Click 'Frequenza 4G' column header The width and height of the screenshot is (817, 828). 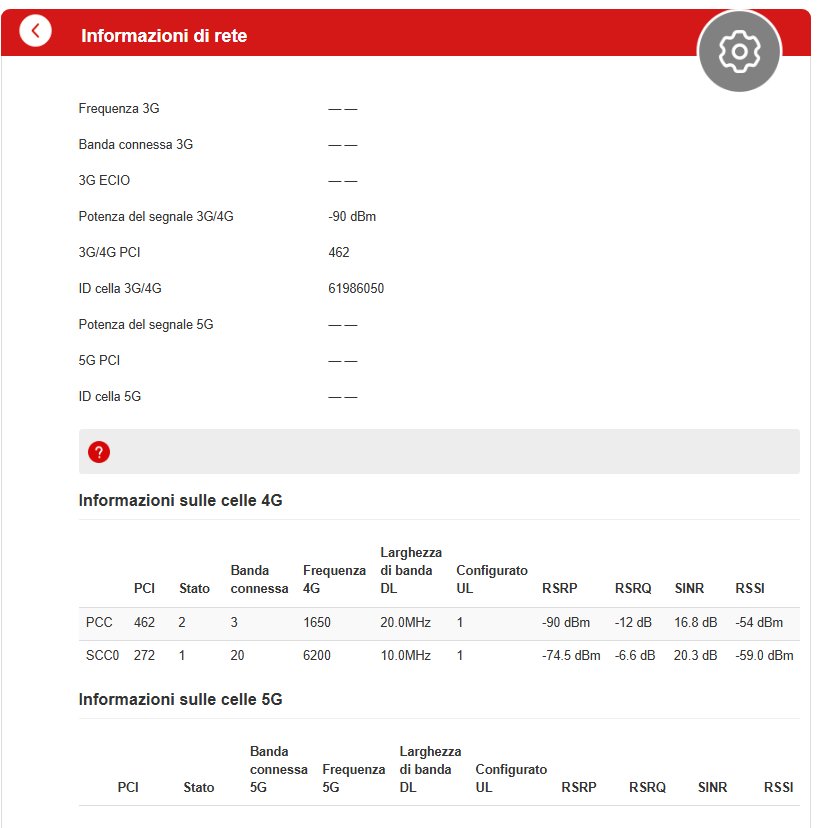coord(334,579)
